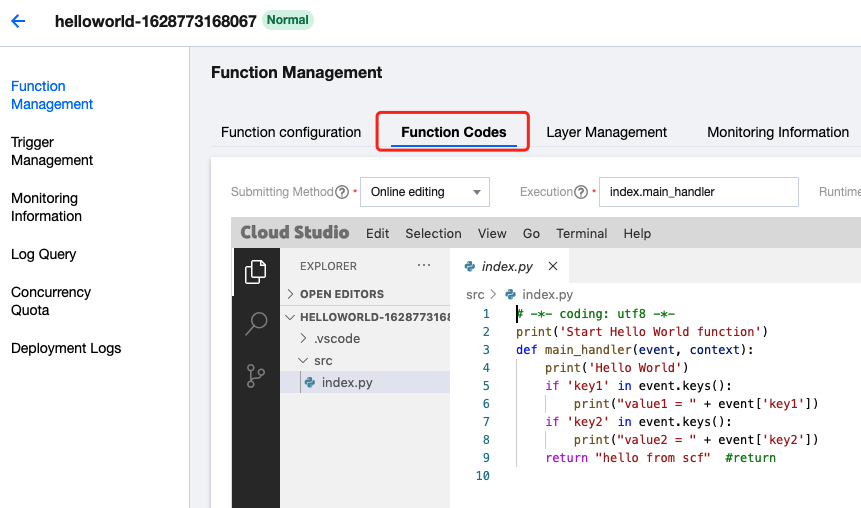861x508 pixels.
Task: Open the Selection menu
Action: [433, 233]
